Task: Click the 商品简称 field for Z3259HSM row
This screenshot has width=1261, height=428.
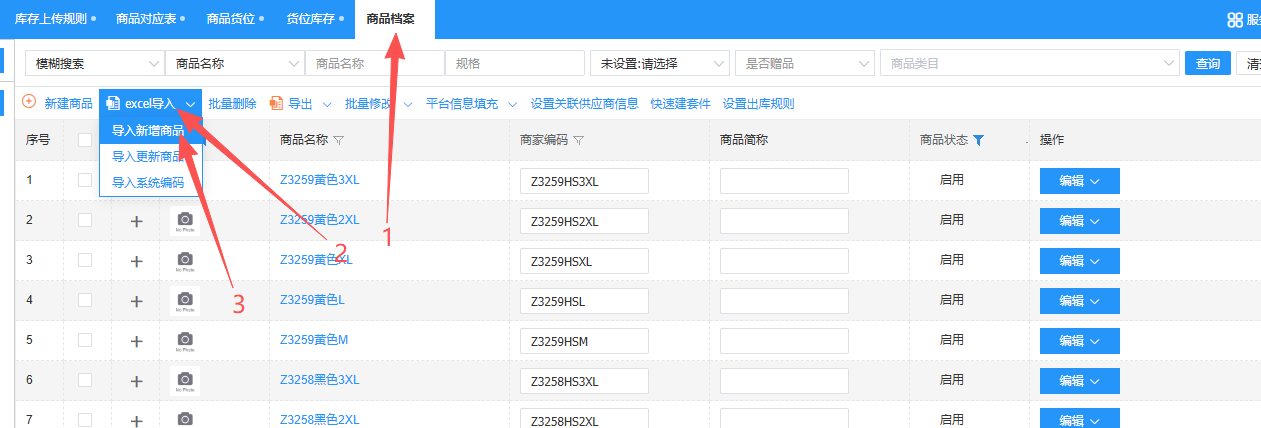Action: 784,341
